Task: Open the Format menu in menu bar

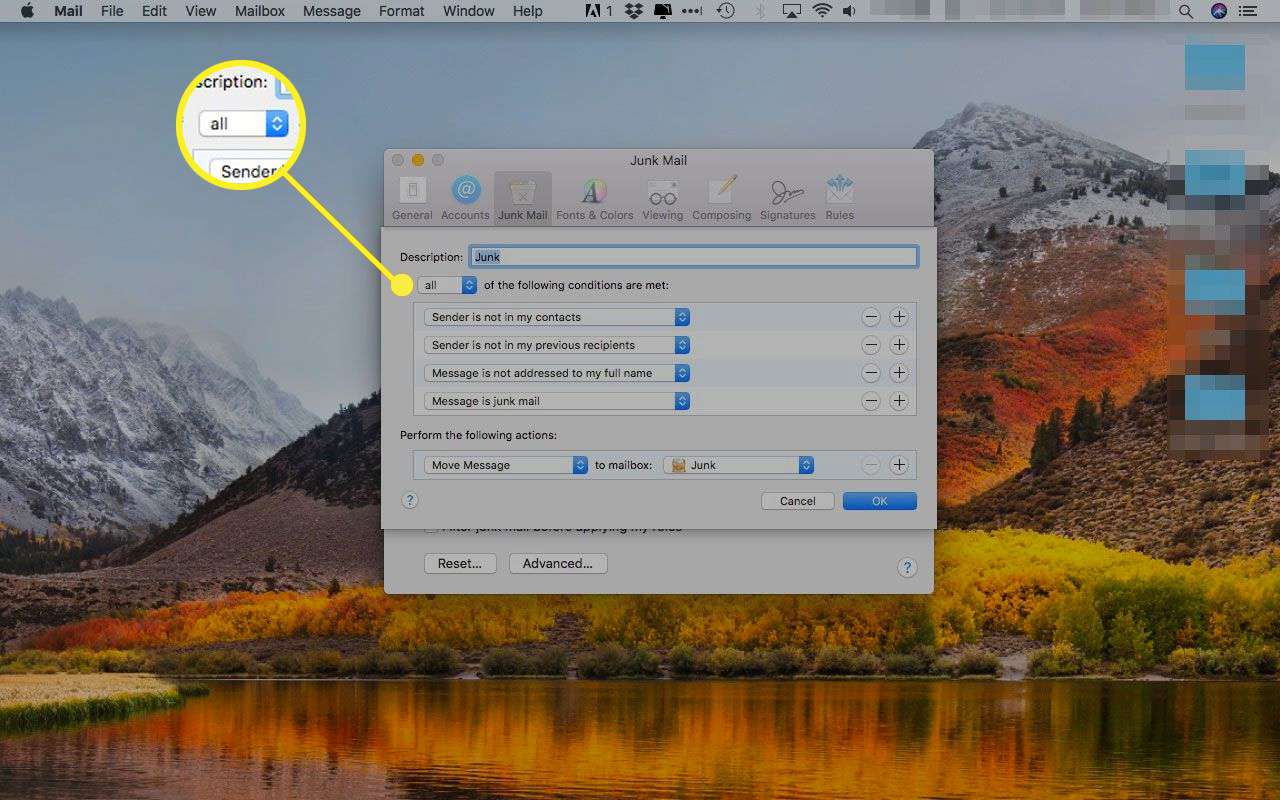Action: click(x=401, y=11)
